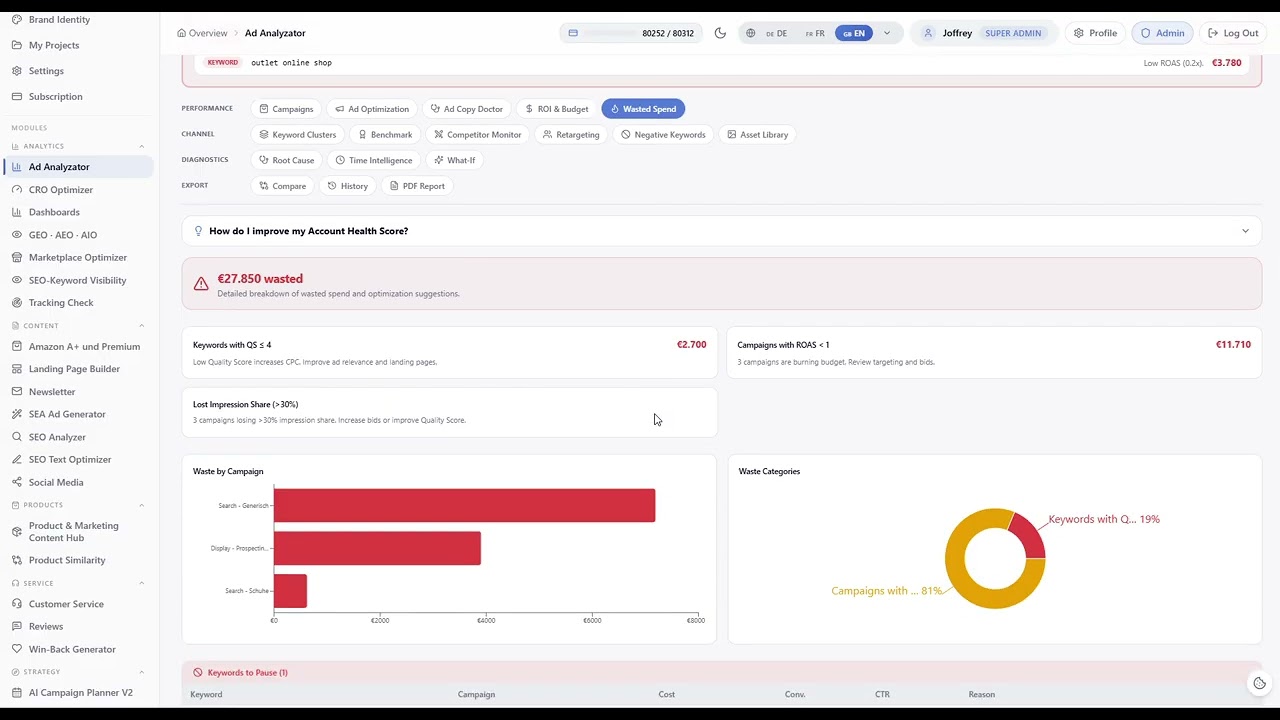Open the PDF Report export tab
Viewport: 1280px width, 720px height.
pos(417,186)
